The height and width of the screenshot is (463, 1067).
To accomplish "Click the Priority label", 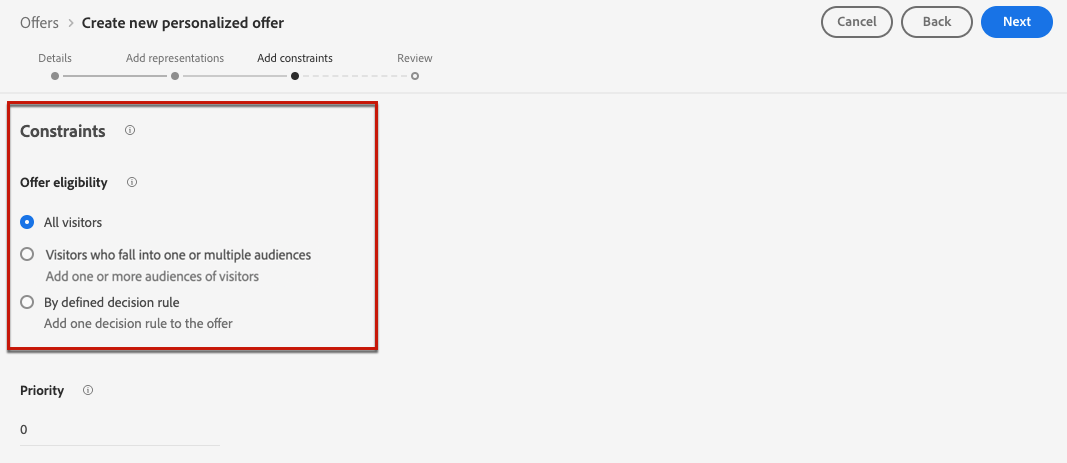I will coord(42,390).
